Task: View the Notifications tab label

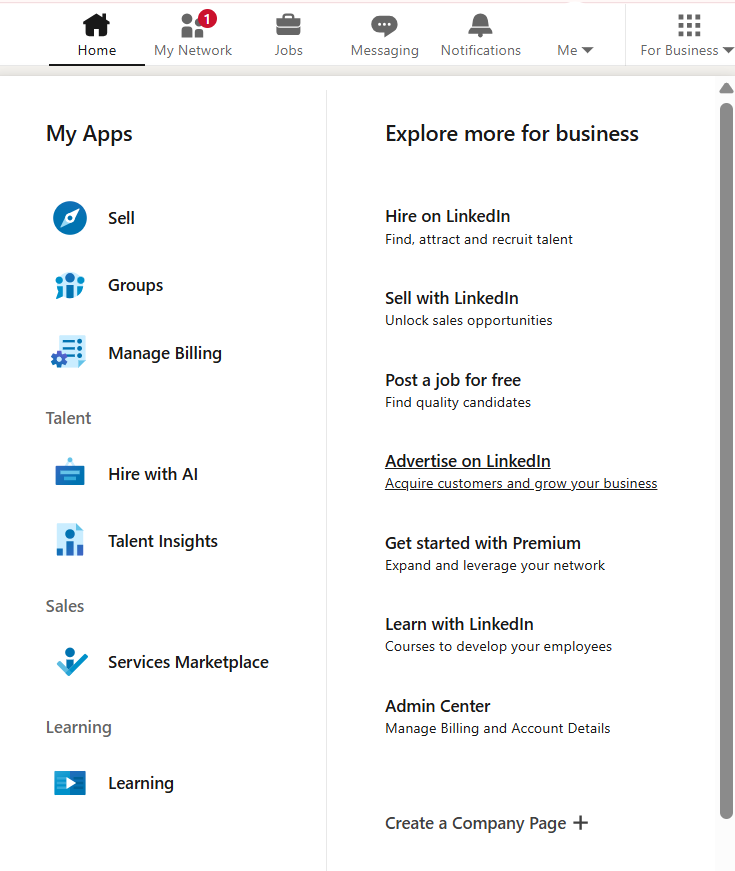Action: (x=481, y=51)
